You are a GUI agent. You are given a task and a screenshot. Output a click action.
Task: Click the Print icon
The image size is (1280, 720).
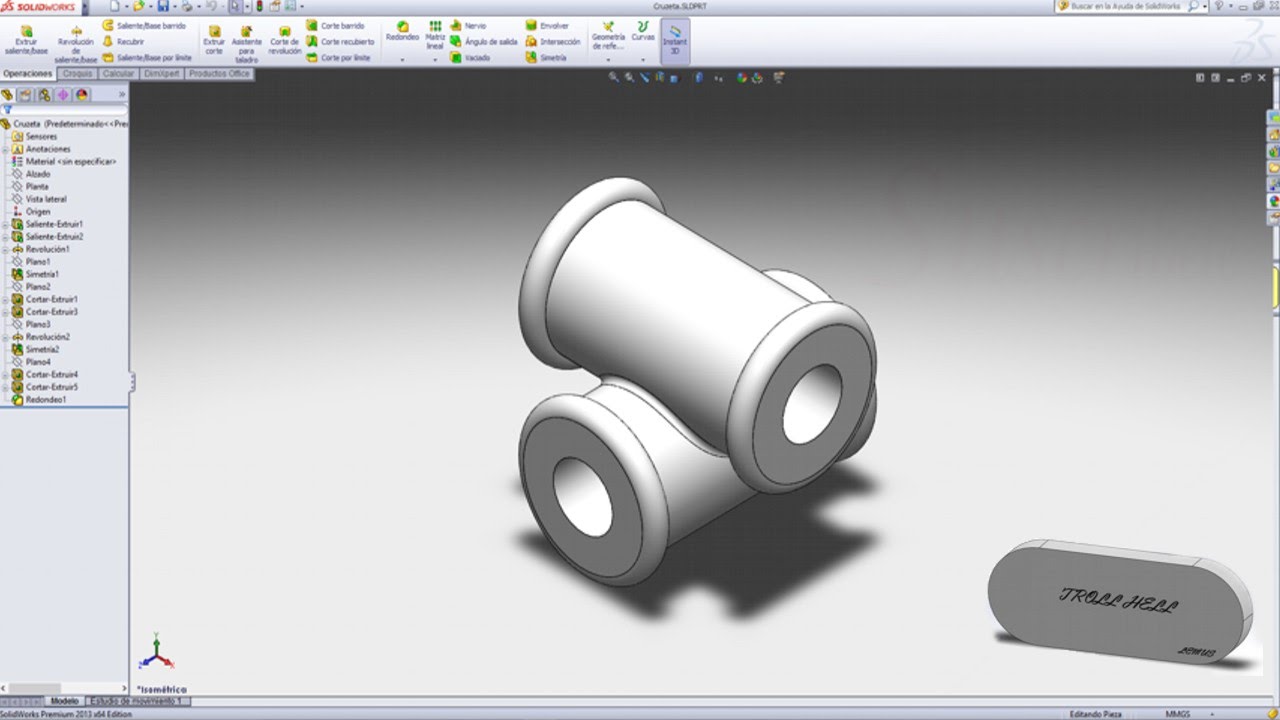click(x=186, y=6)
